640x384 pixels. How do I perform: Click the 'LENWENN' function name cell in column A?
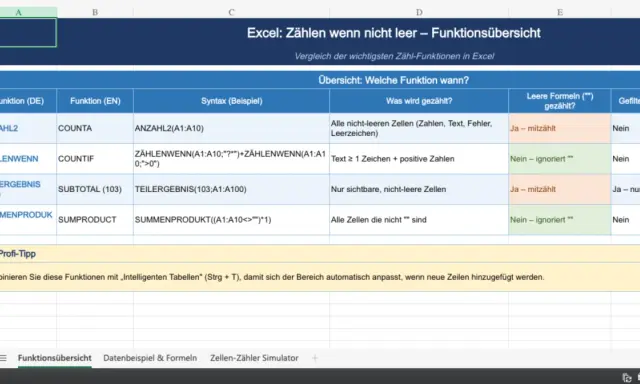pos(28,159)
